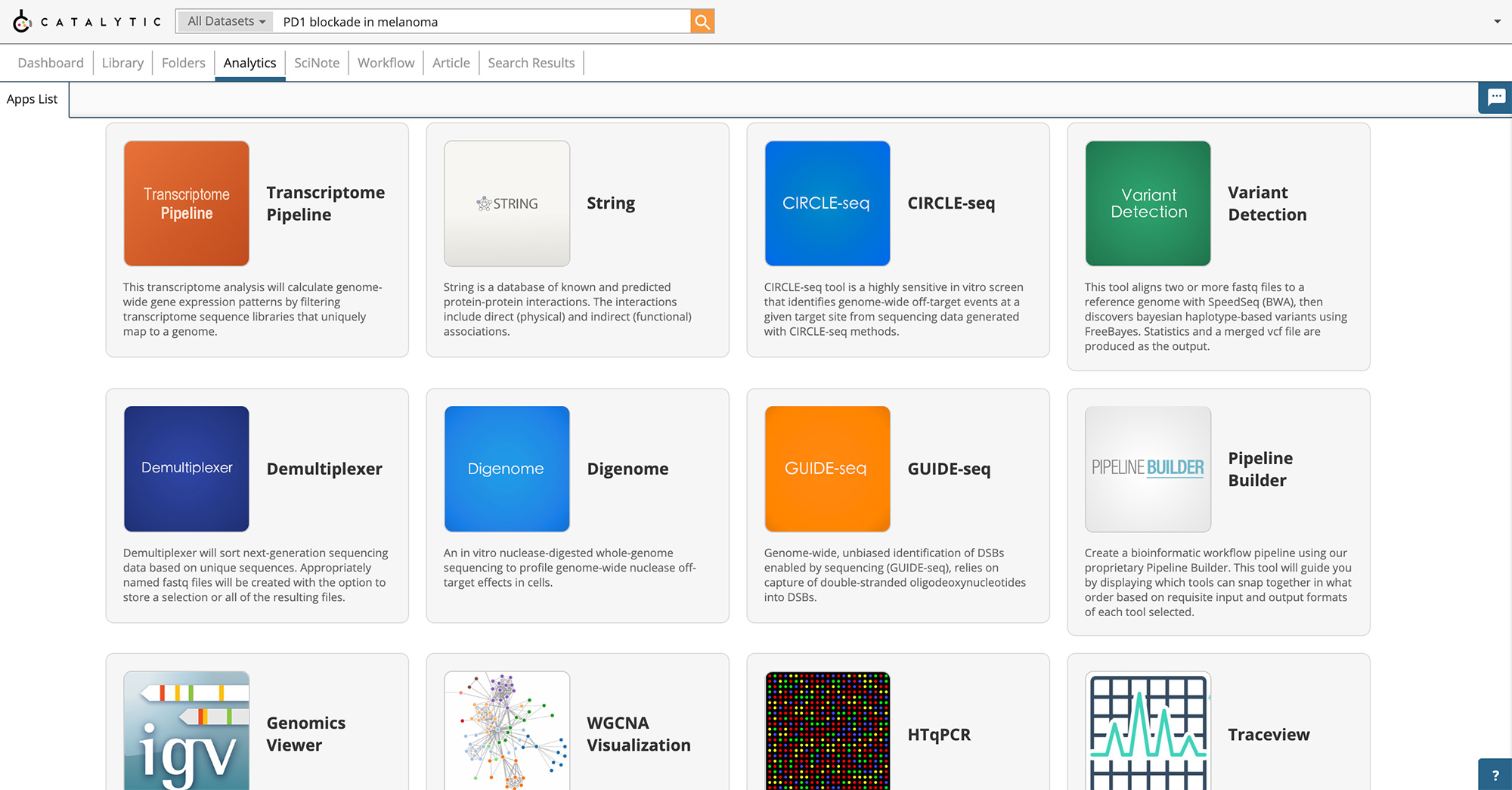This screenshot has width=1512, height=790.
Task: Open the Pipeline Builder icon
Action: point(1148,469)
